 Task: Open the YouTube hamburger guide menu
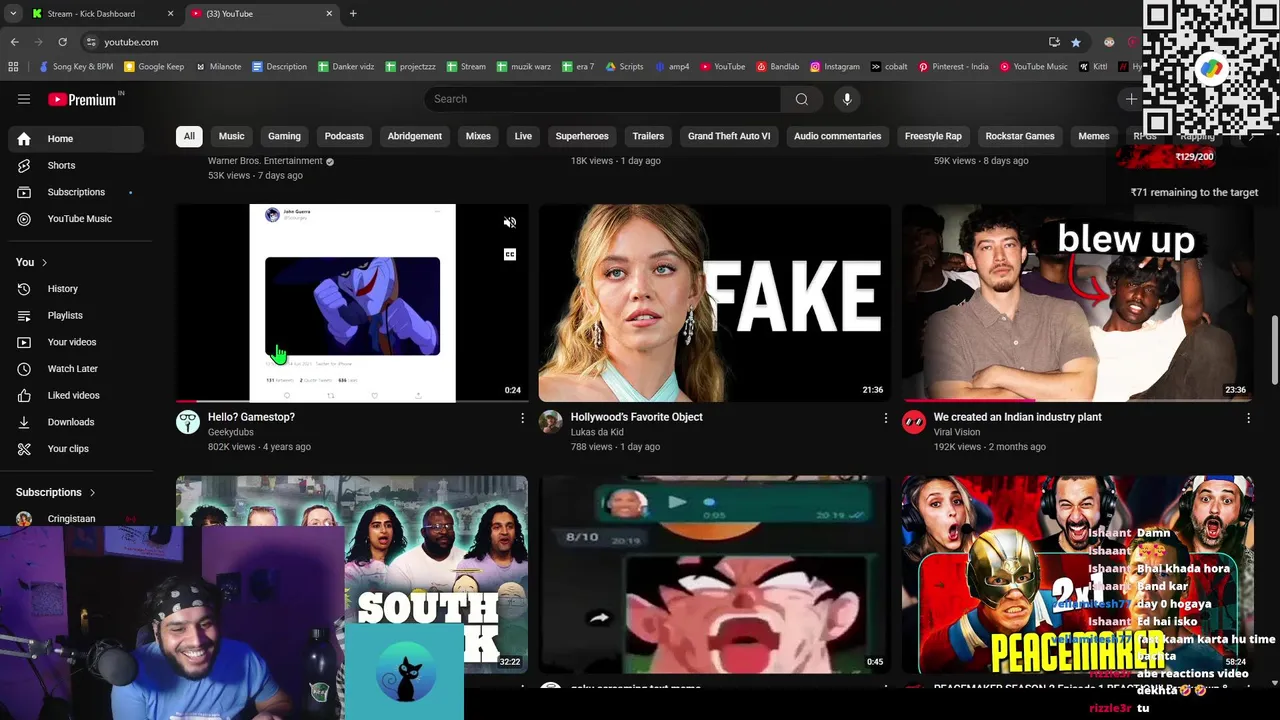tap(24, 99)
